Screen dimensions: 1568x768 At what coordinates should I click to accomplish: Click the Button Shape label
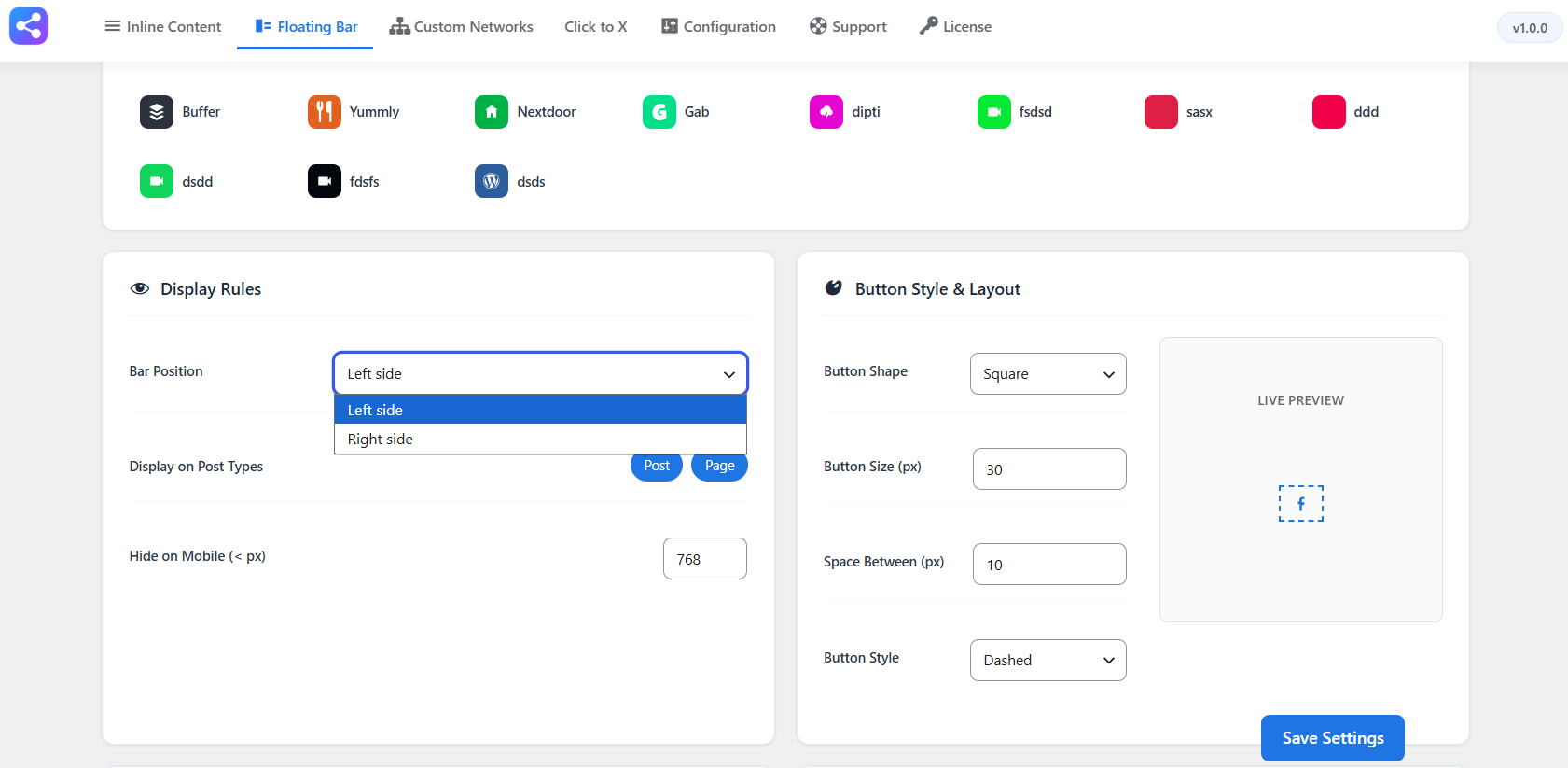point(866,371)
